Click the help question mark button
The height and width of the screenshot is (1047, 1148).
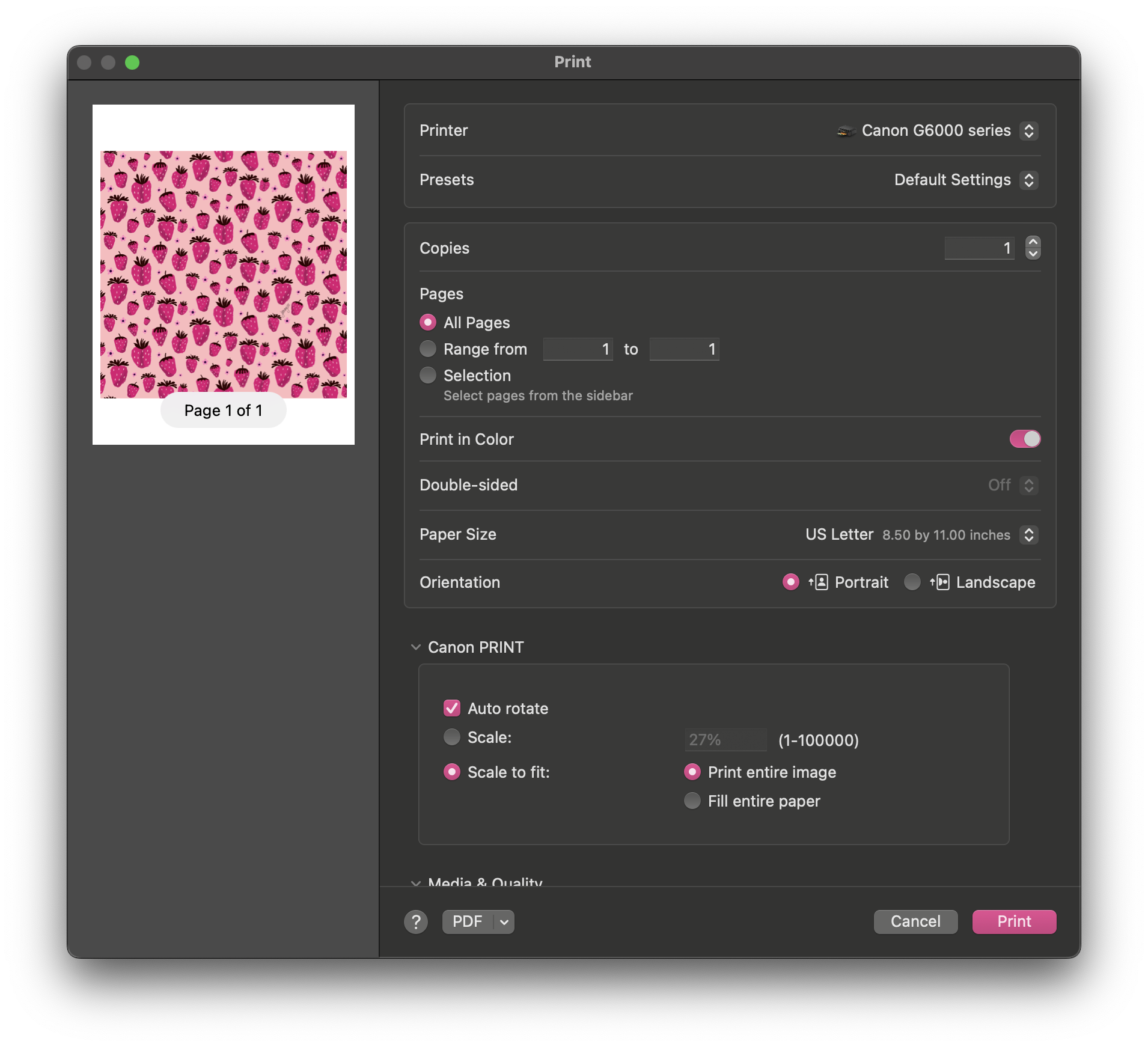(x=416, y=921)
